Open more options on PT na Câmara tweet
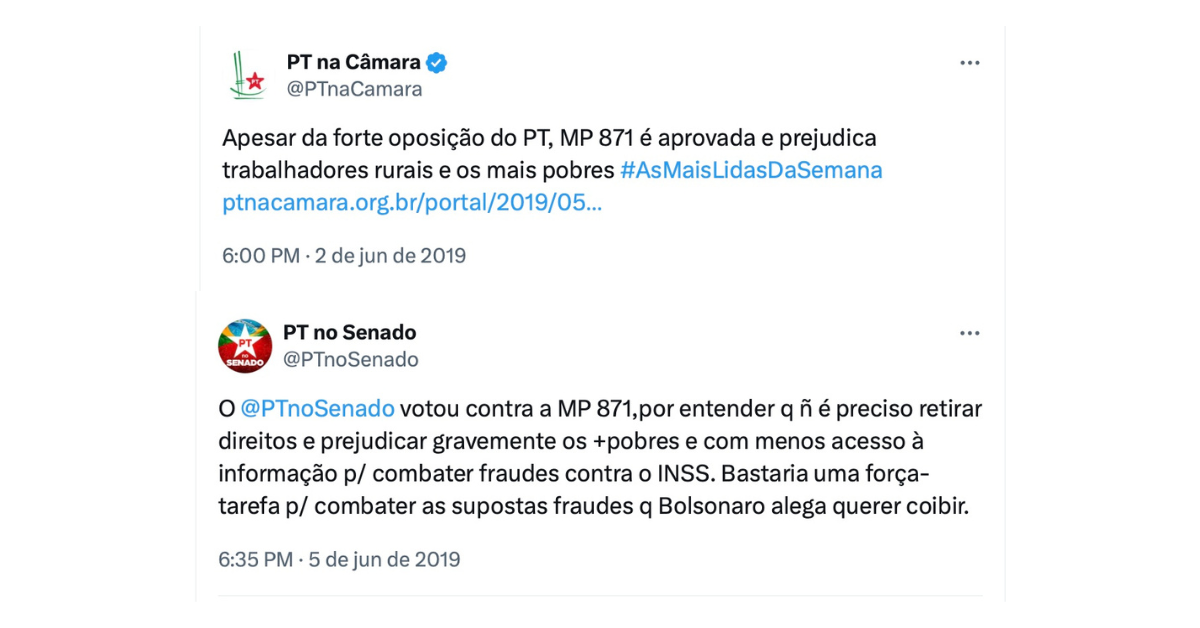 coord(969,63)
